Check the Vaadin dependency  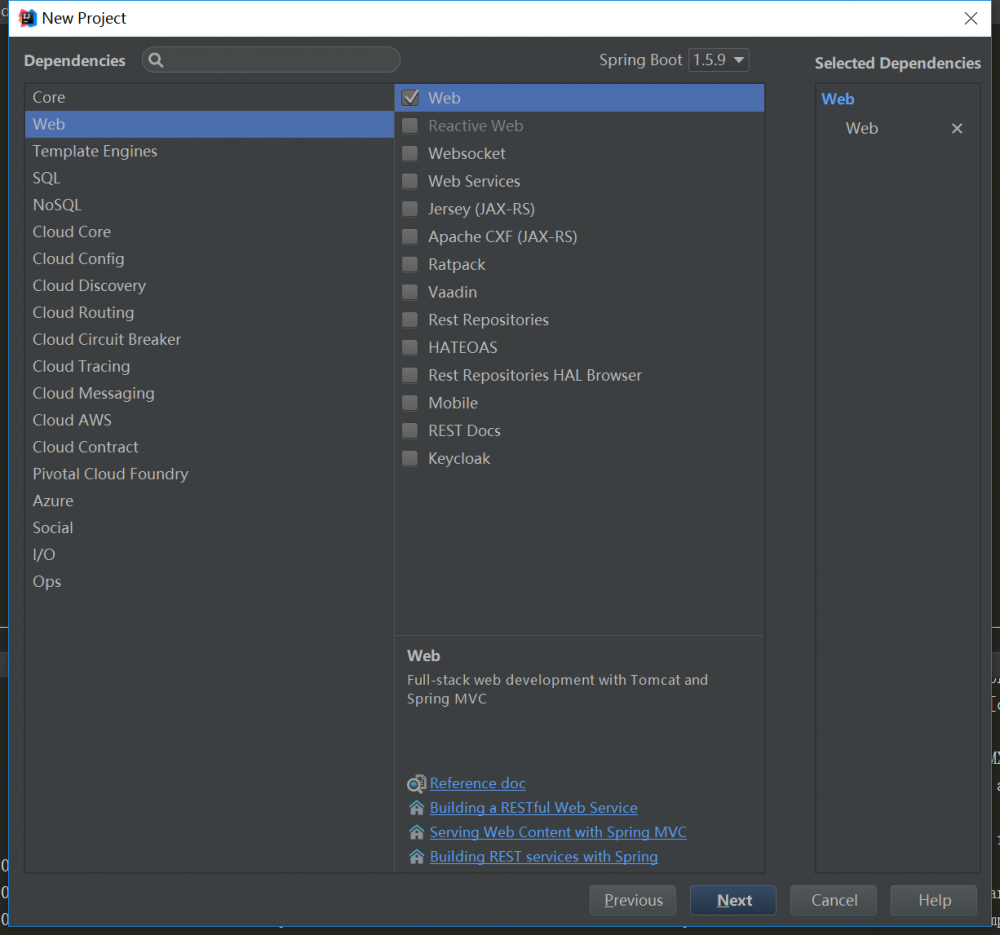(x=410, y=292)
